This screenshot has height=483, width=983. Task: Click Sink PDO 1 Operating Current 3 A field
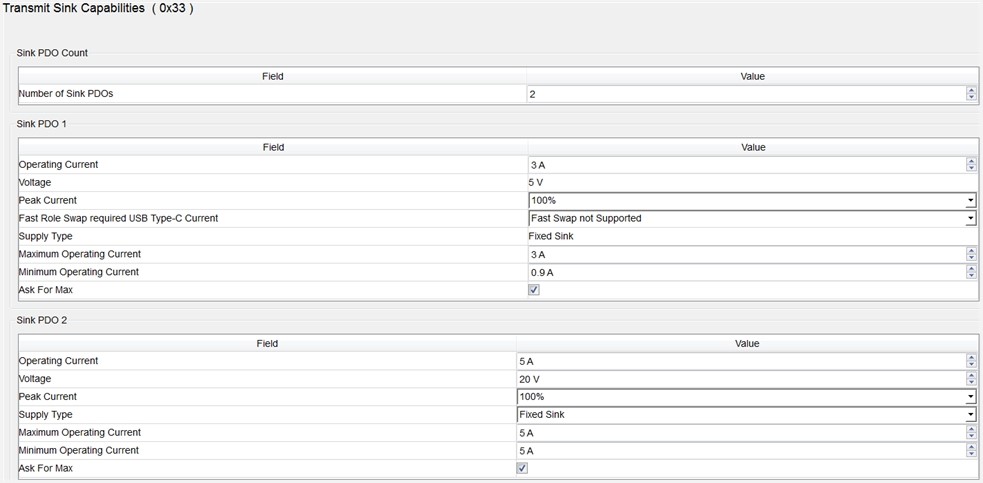[x=745, y=165]
